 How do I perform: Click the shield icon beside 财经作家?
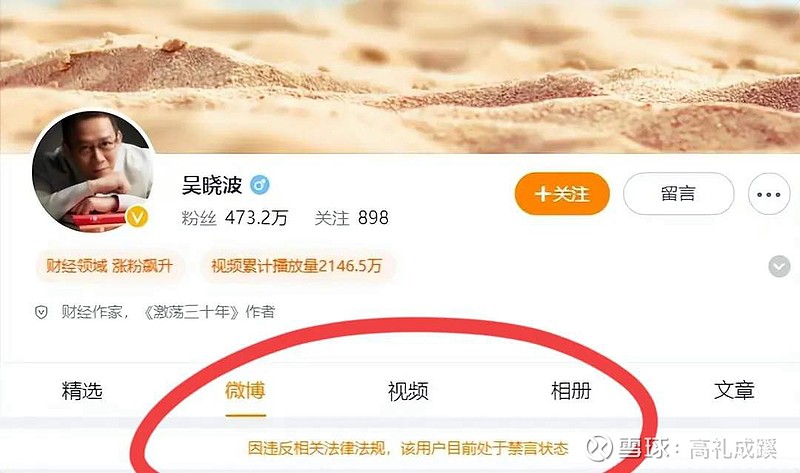tap(41, 312)
